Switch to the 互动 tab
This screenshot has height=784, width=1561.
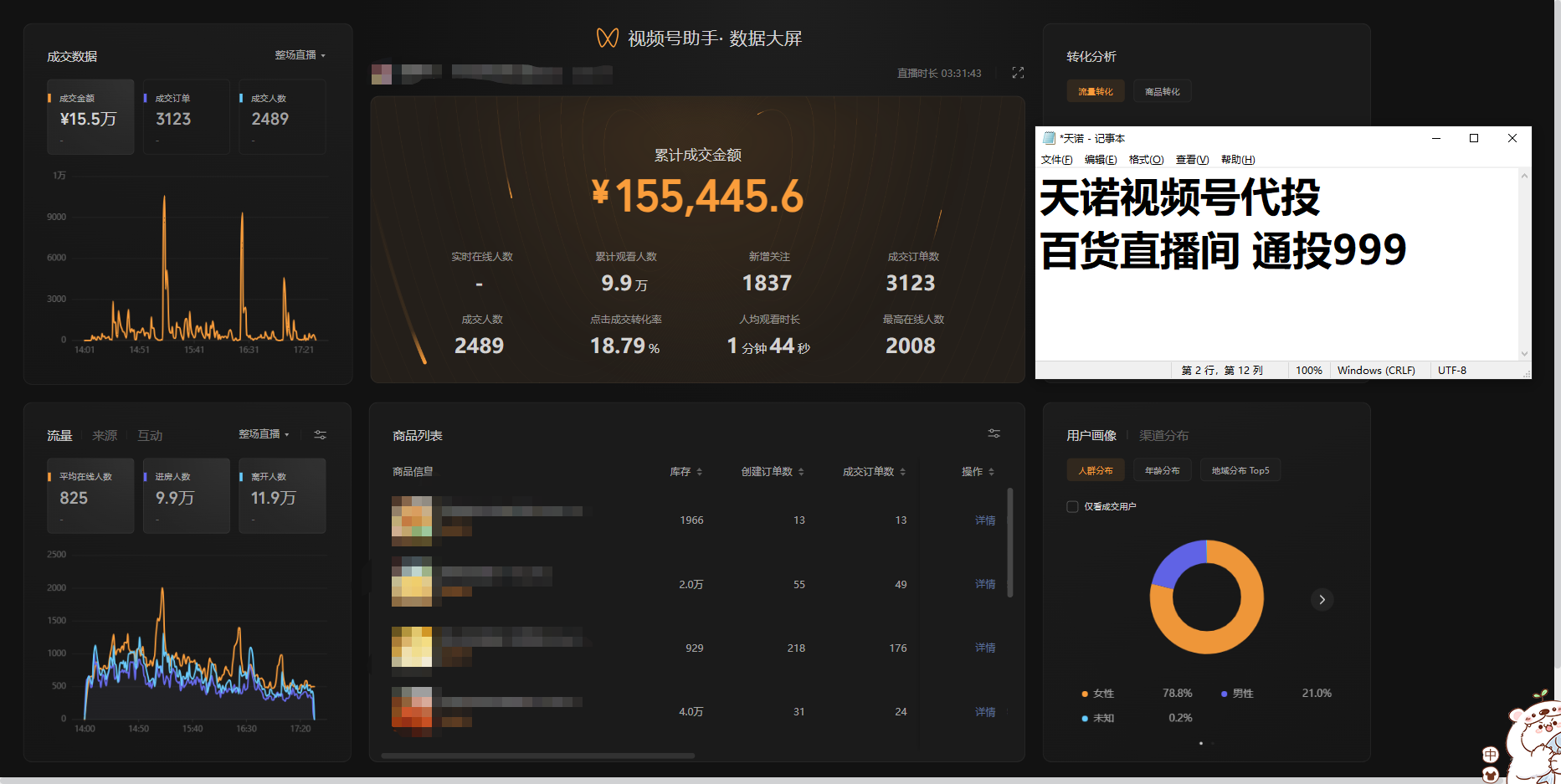coord(150,436)
